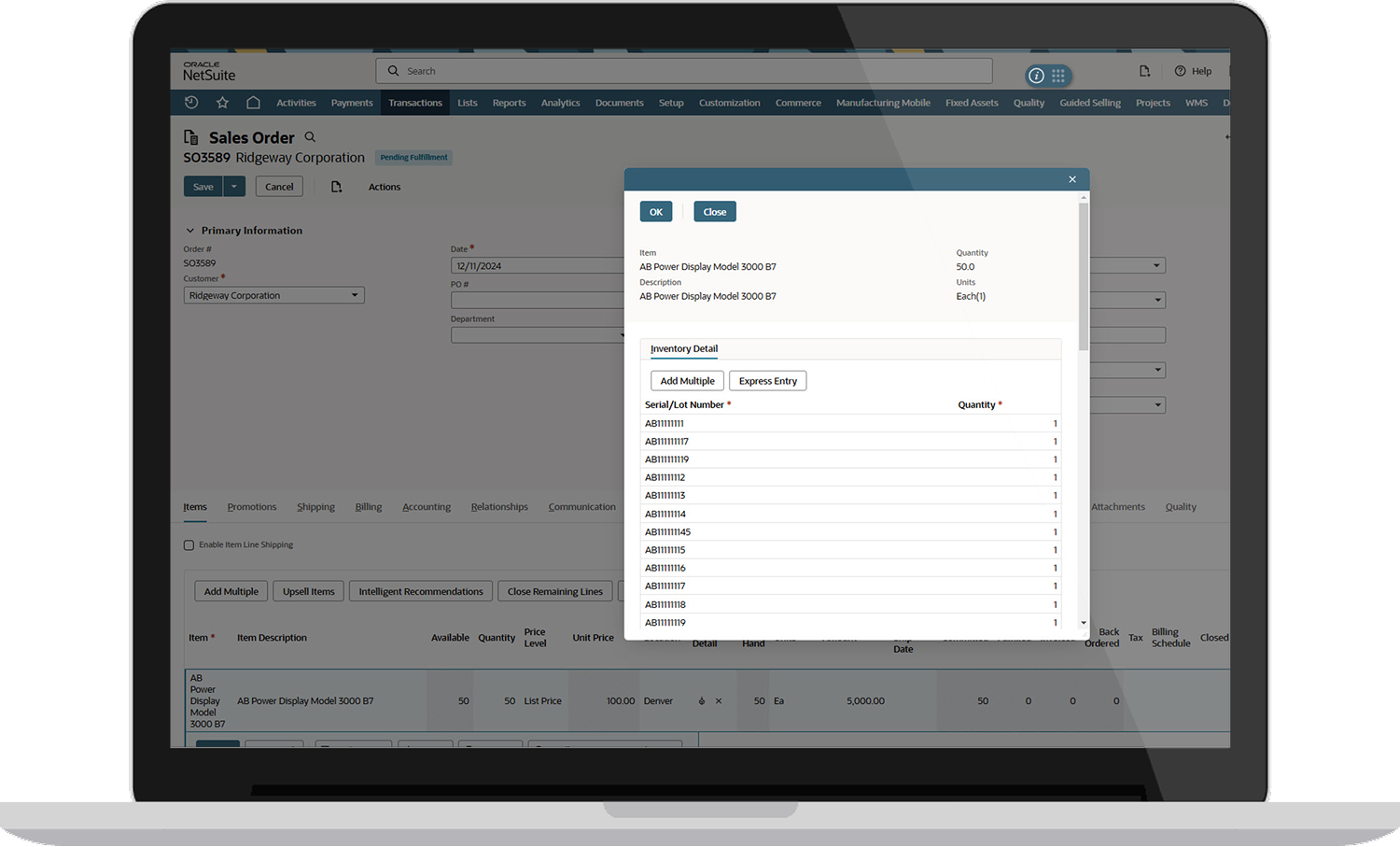This screenshot has height=847, width=1400.
Task: Enable Item Line Shipping checkbox
Action: click(x=189, y=544)
